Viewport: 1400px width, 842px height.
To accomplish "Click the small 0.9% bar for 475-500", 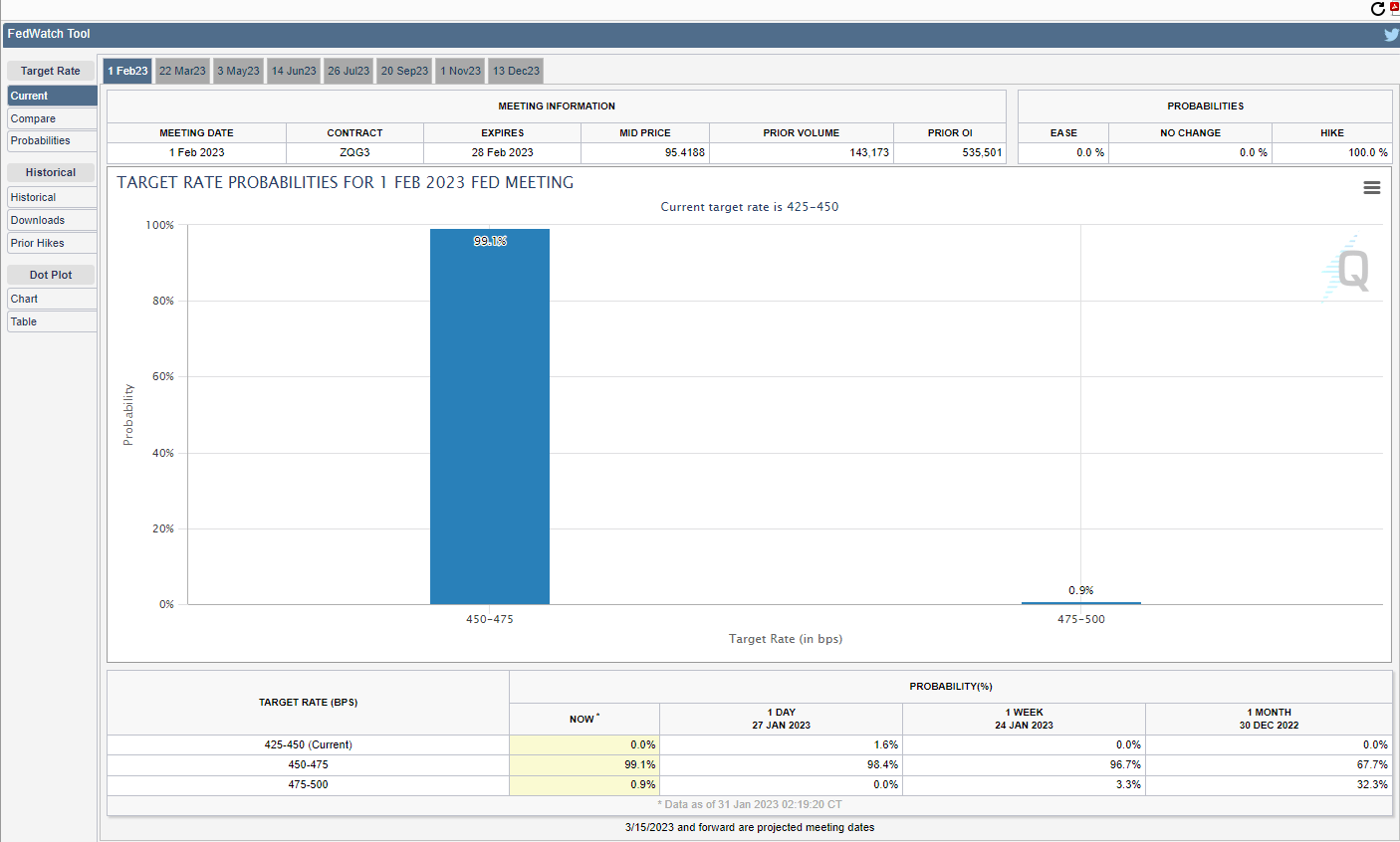I will point(1081,602).
